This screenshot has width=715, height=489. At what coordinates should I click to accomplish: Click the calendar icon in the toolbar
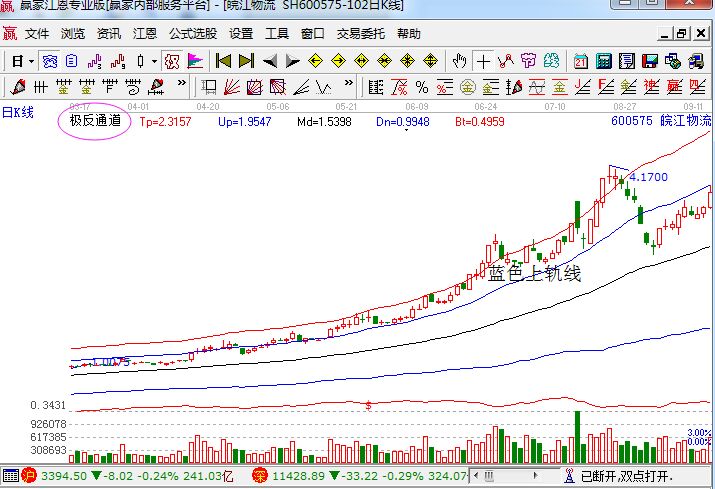[580, 61]
